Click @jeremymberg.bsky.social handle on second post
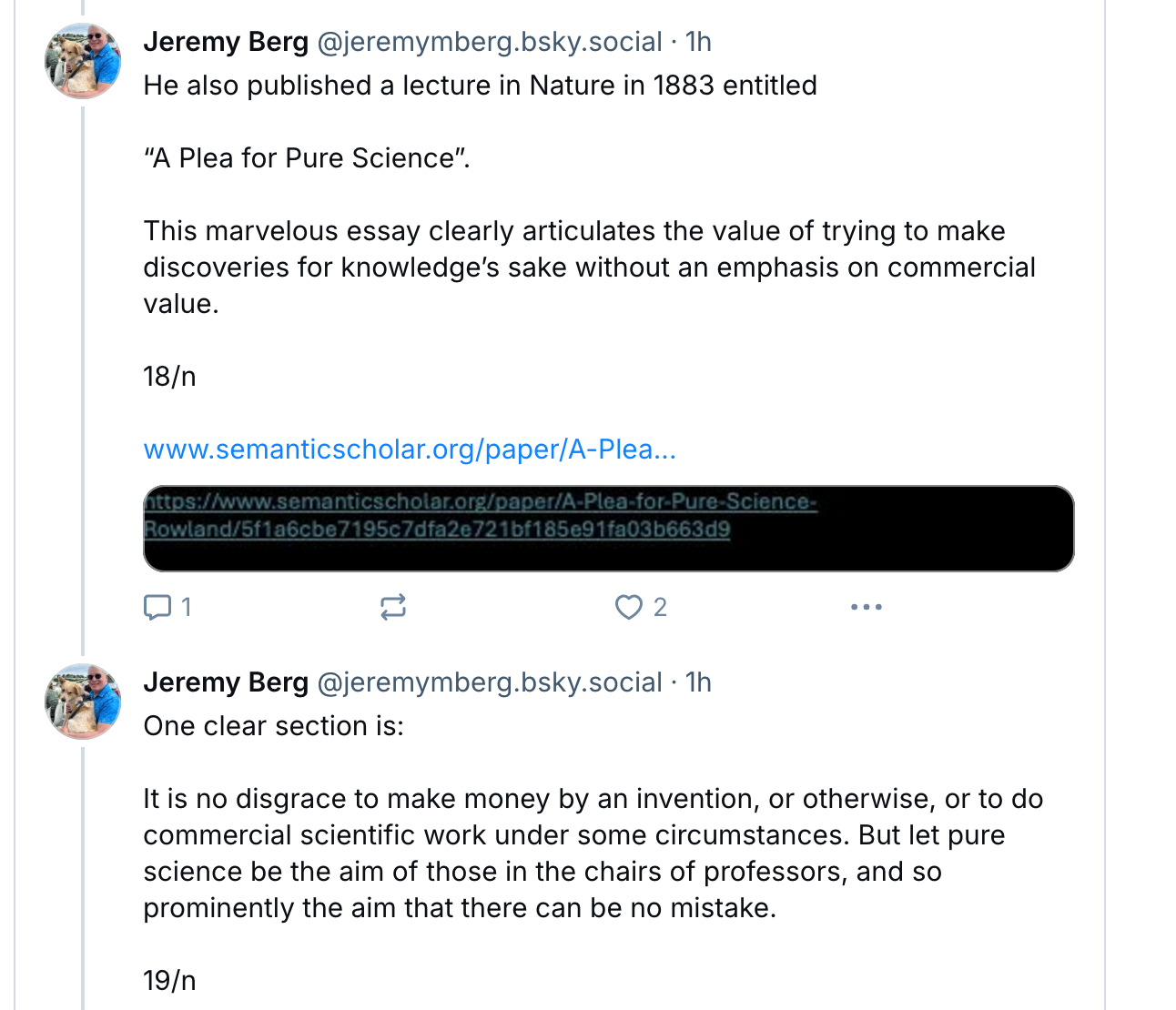The height and width of the screenshot is (1010, 1176). 489,682
